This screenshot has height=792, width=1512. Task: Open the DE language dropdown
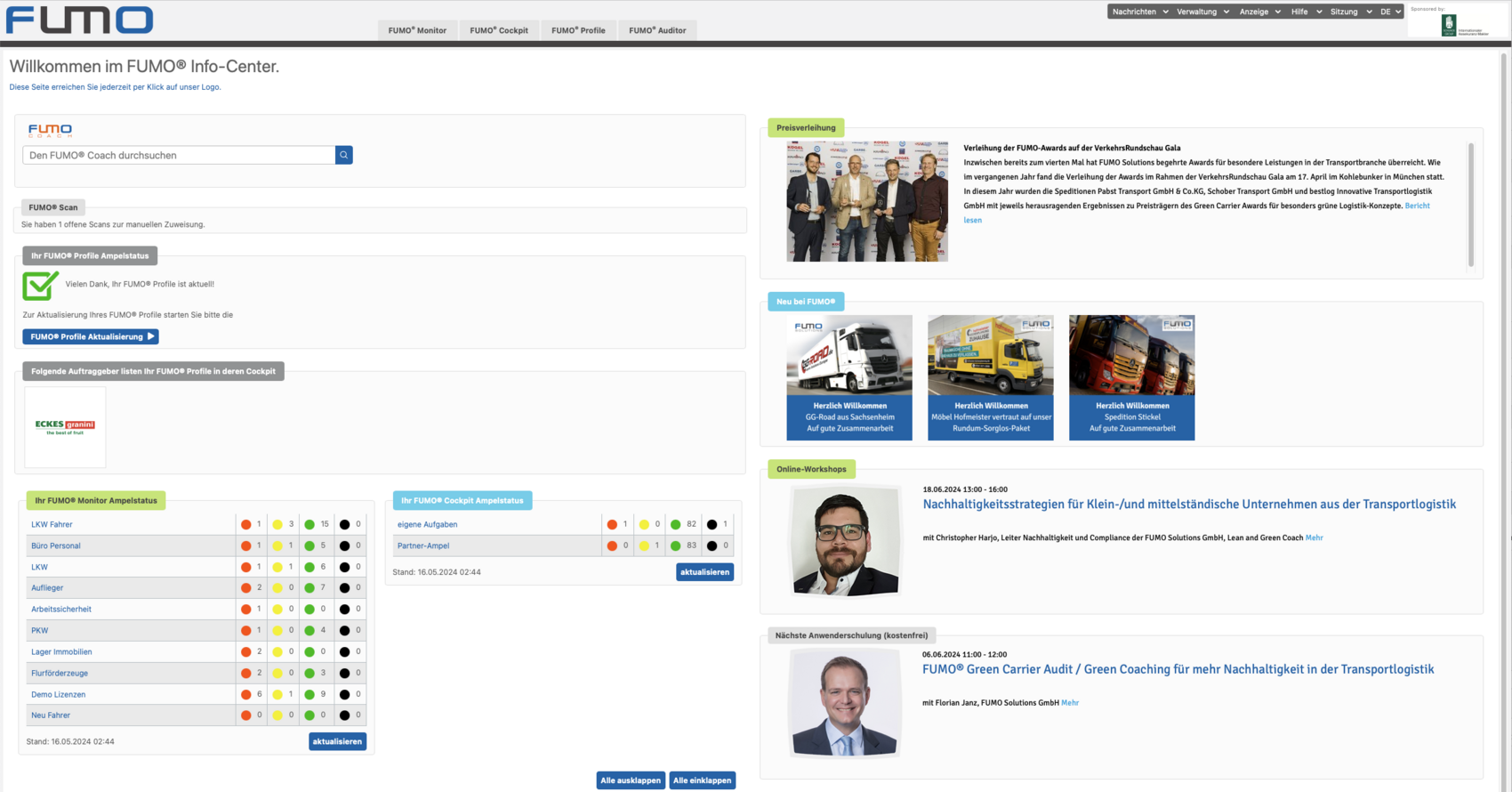click(1390, 12)
